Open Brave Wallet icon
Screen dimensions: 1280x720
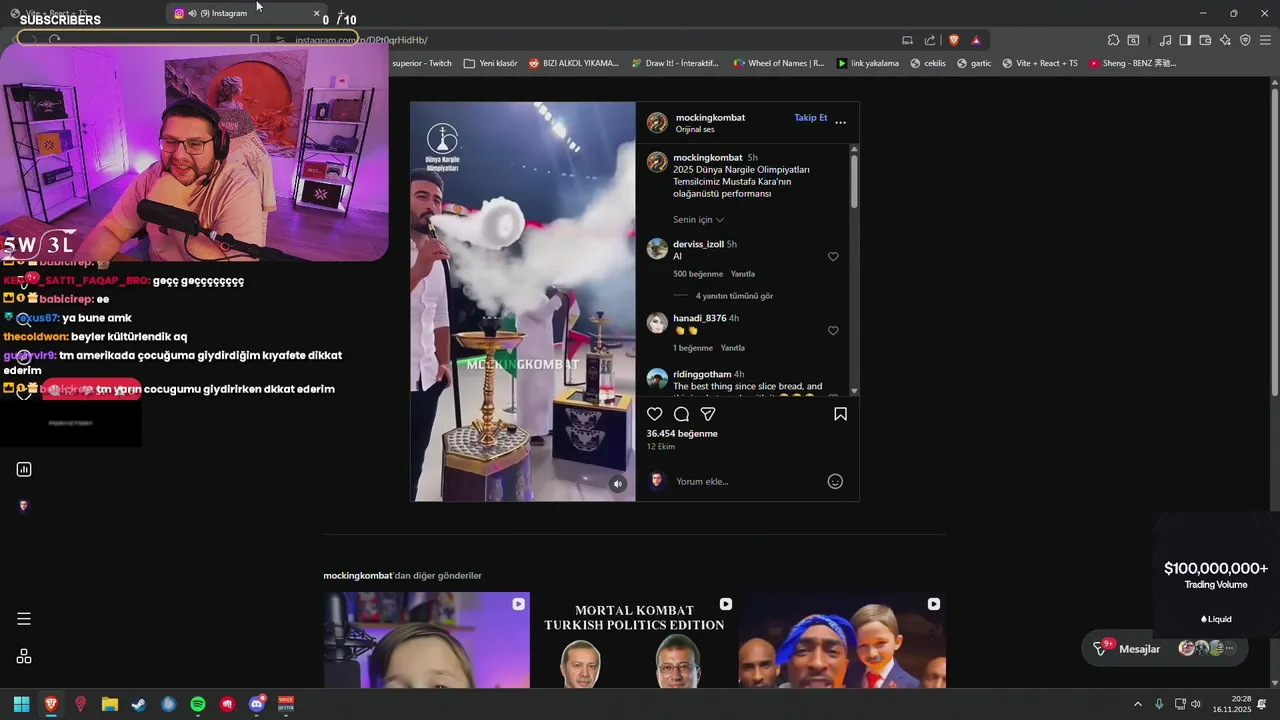click(1205, 40)
